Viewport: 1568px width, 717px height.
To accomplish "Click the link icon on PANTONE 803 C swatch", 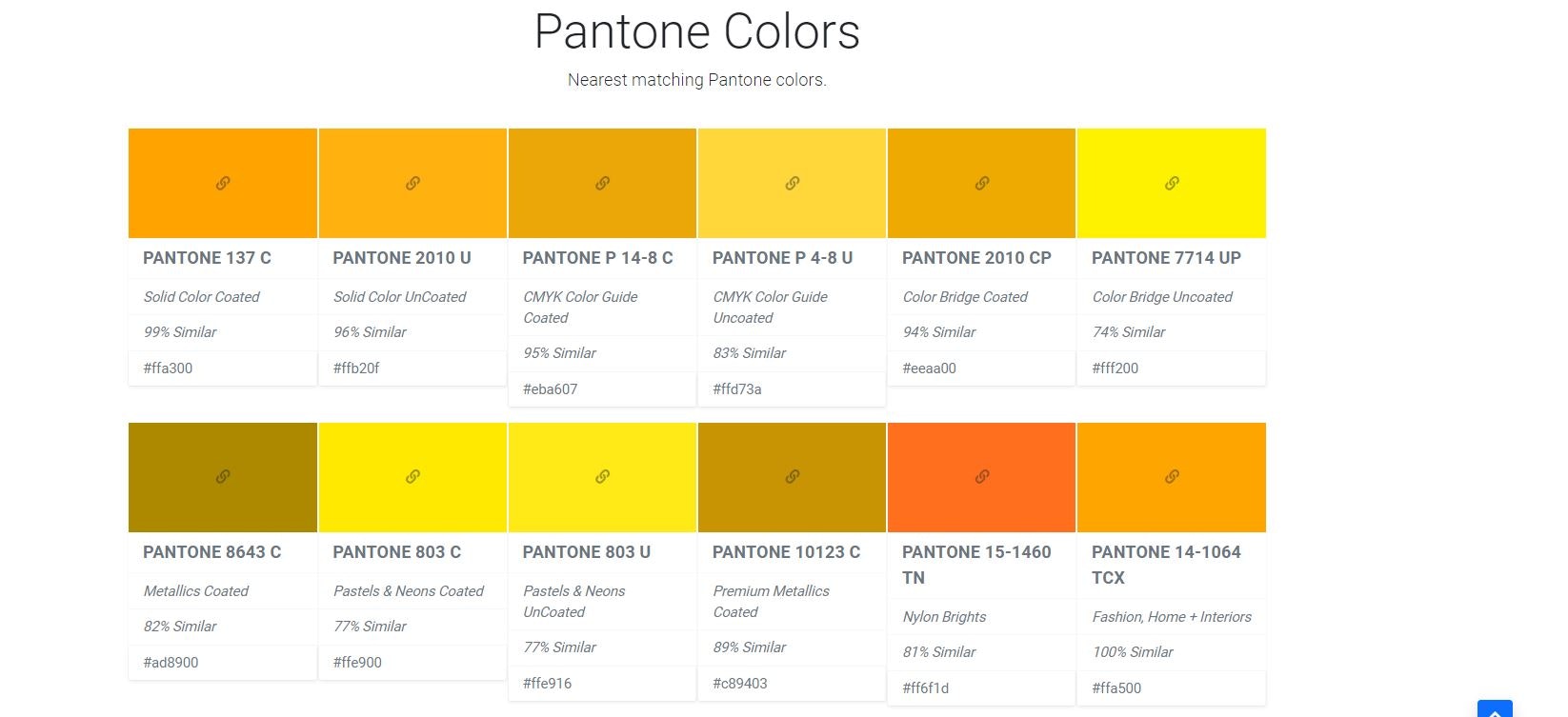I will point(412,477).
